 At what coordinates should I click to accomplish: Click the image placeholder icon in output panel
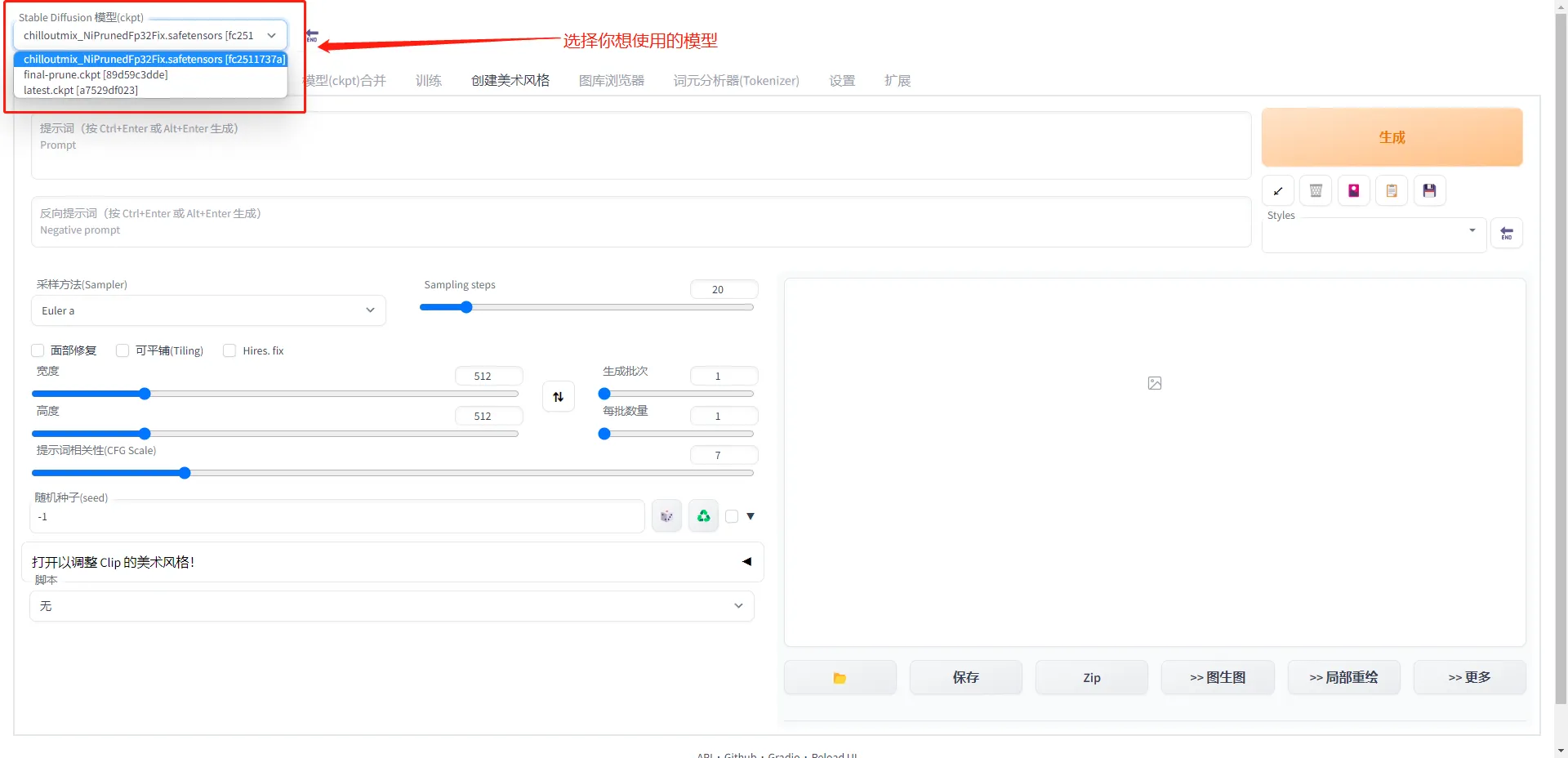(1155, 383)
